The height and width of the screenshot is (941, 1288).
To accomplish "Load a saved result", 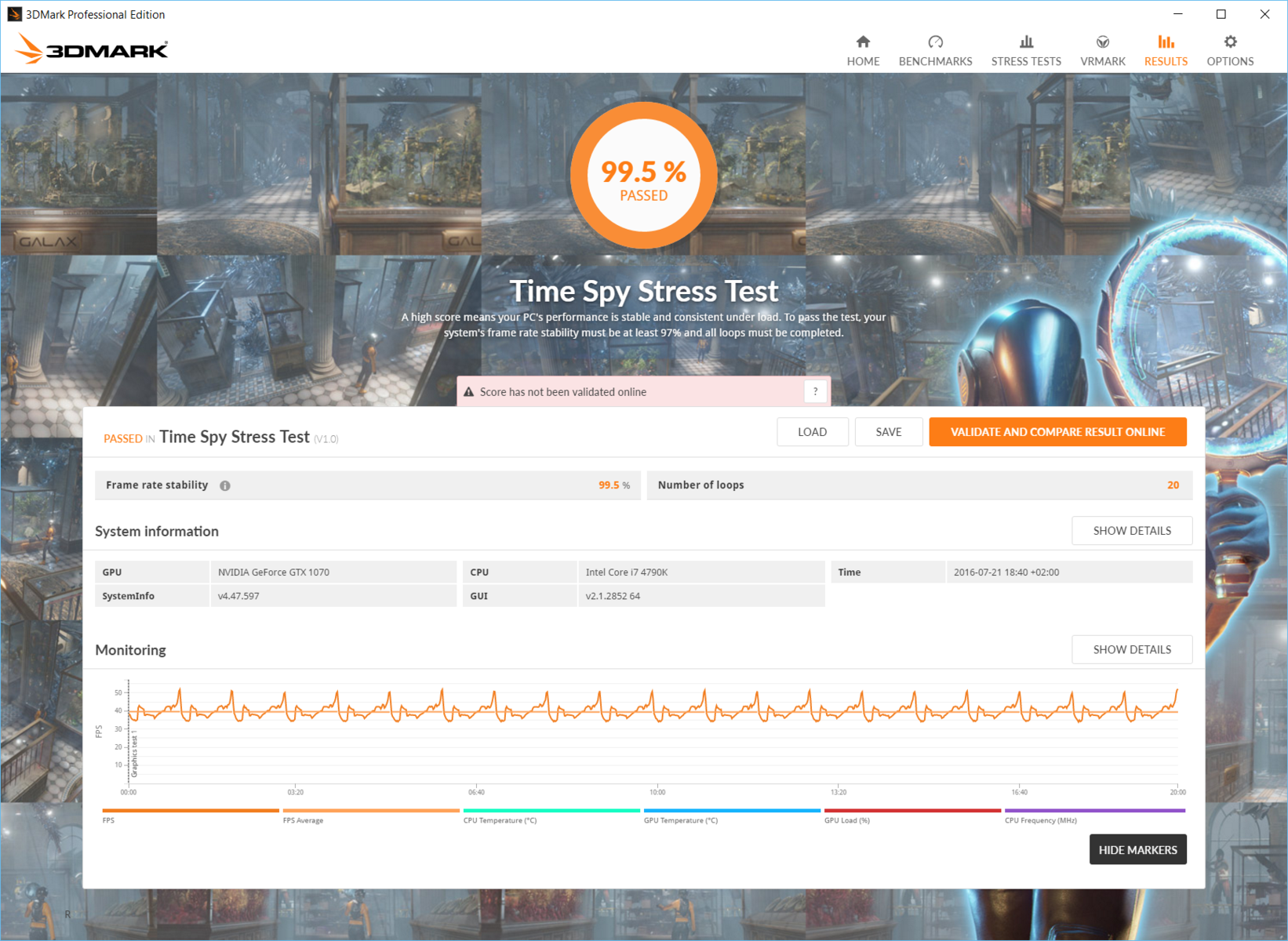I will pyautogui.click(x=812, y=432).
